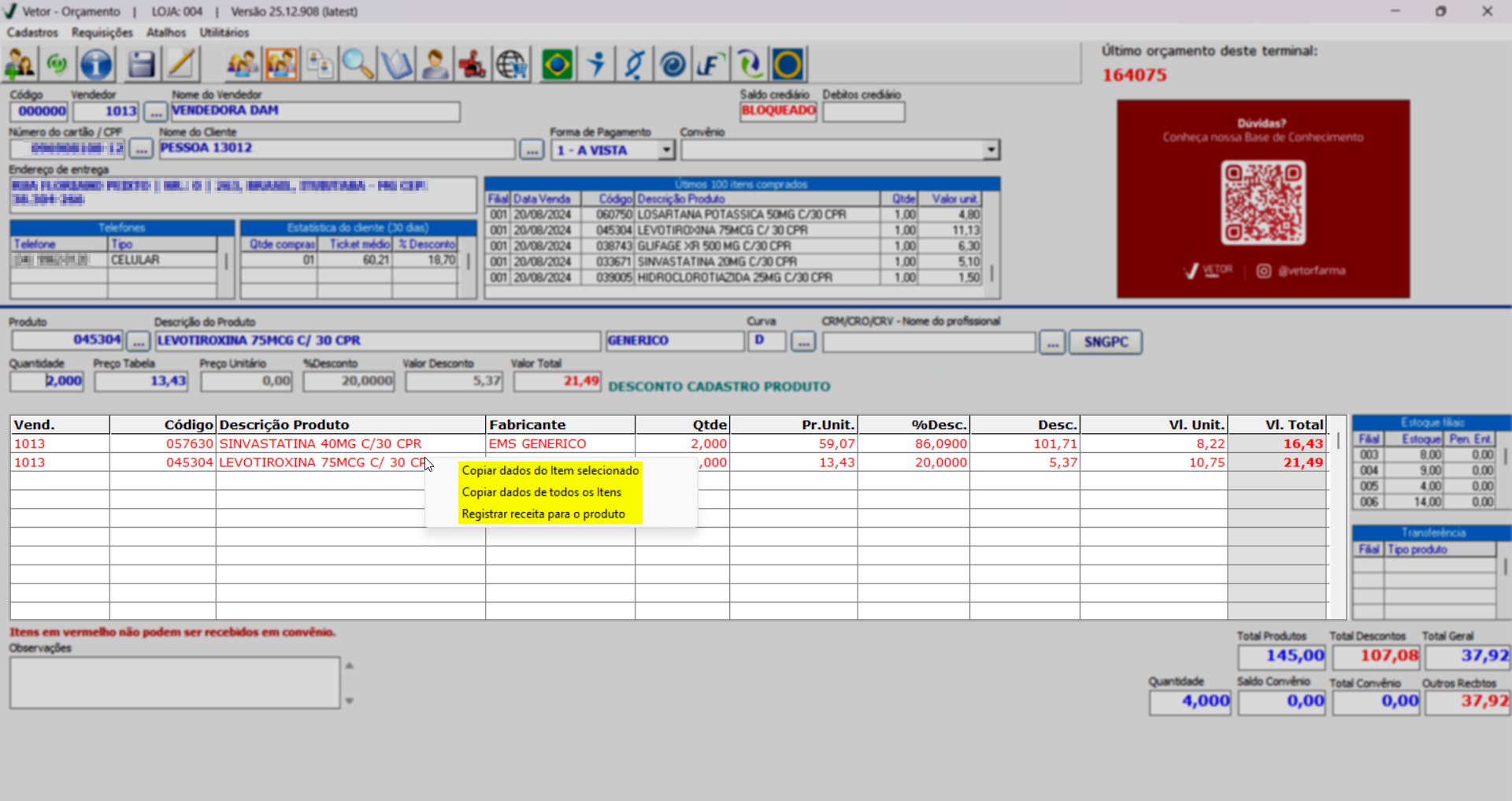Open the Vendedor lookup ellipsis button

click(155, 112)
